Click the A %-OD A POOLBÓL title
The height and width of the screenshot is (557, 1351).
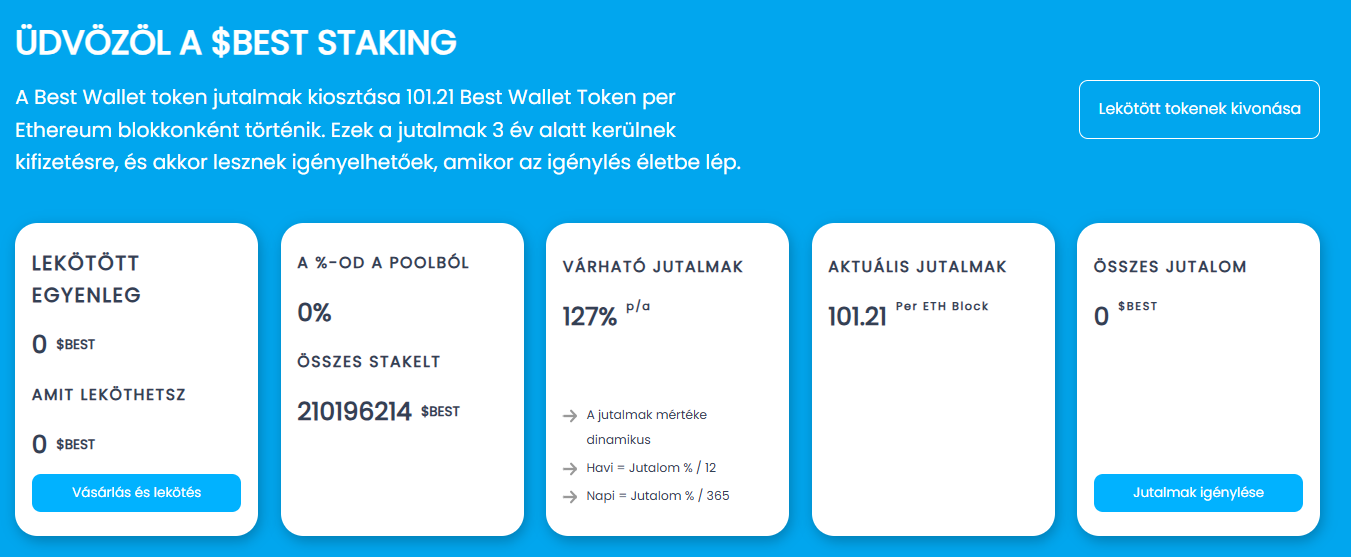[383, 263]
